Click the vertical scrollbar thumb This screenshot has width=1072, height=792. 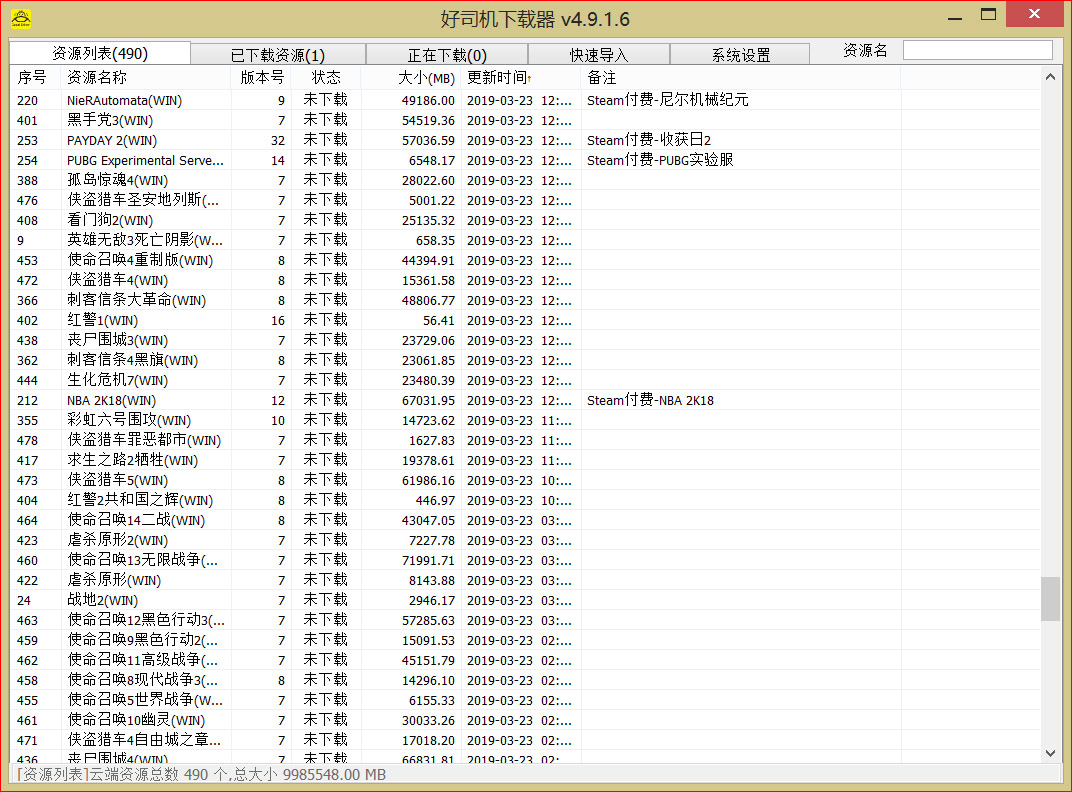point(1050,598)
